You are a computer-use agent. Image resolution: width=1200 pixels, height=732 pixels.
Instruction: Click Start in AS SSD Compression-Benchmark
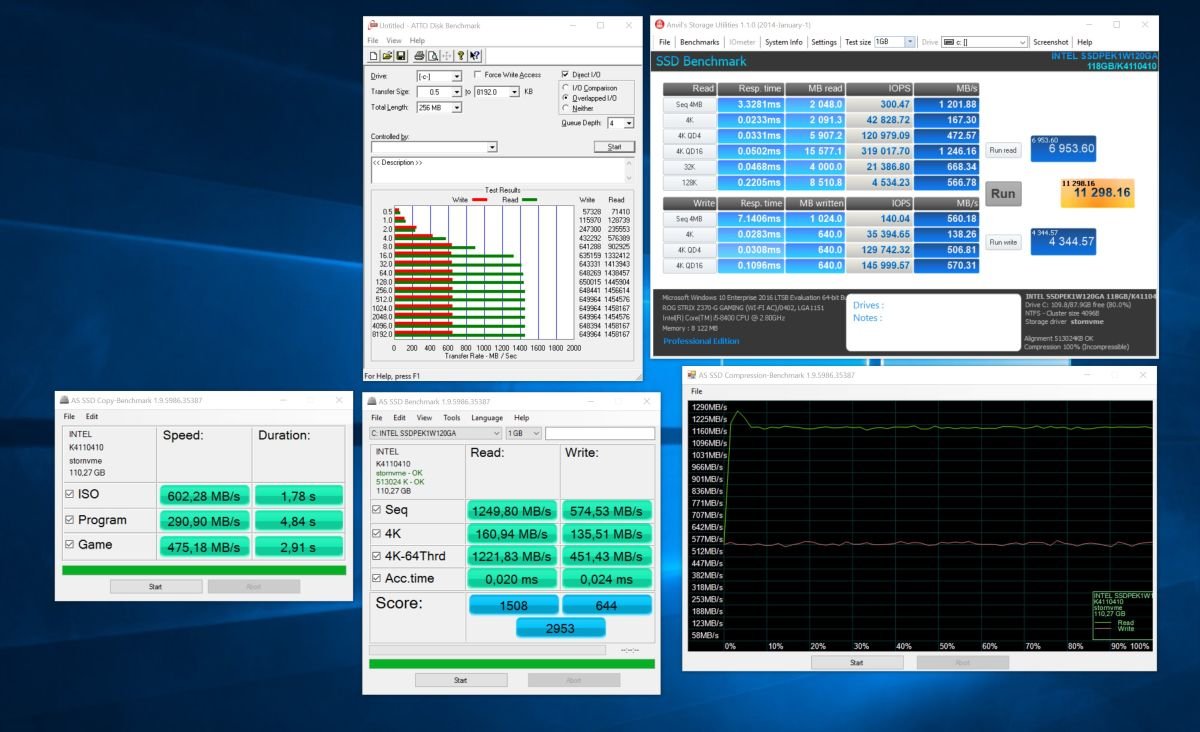856,662
